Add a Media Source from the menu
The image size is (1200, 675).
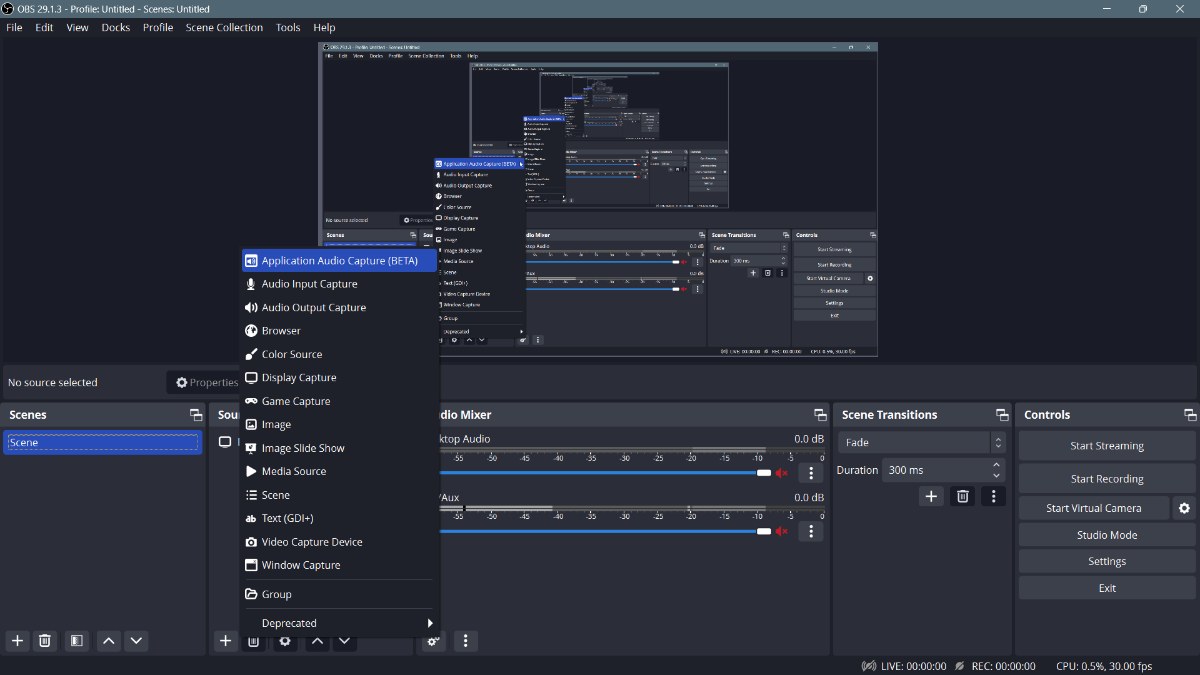click(340, 471)
